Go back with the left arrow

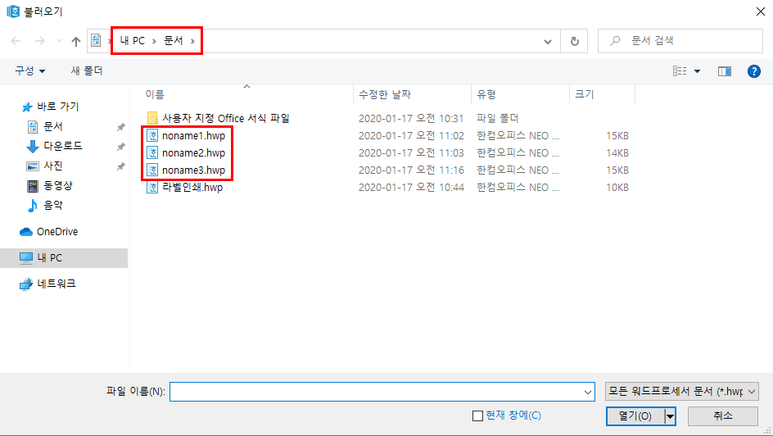(x=16, y=41)
